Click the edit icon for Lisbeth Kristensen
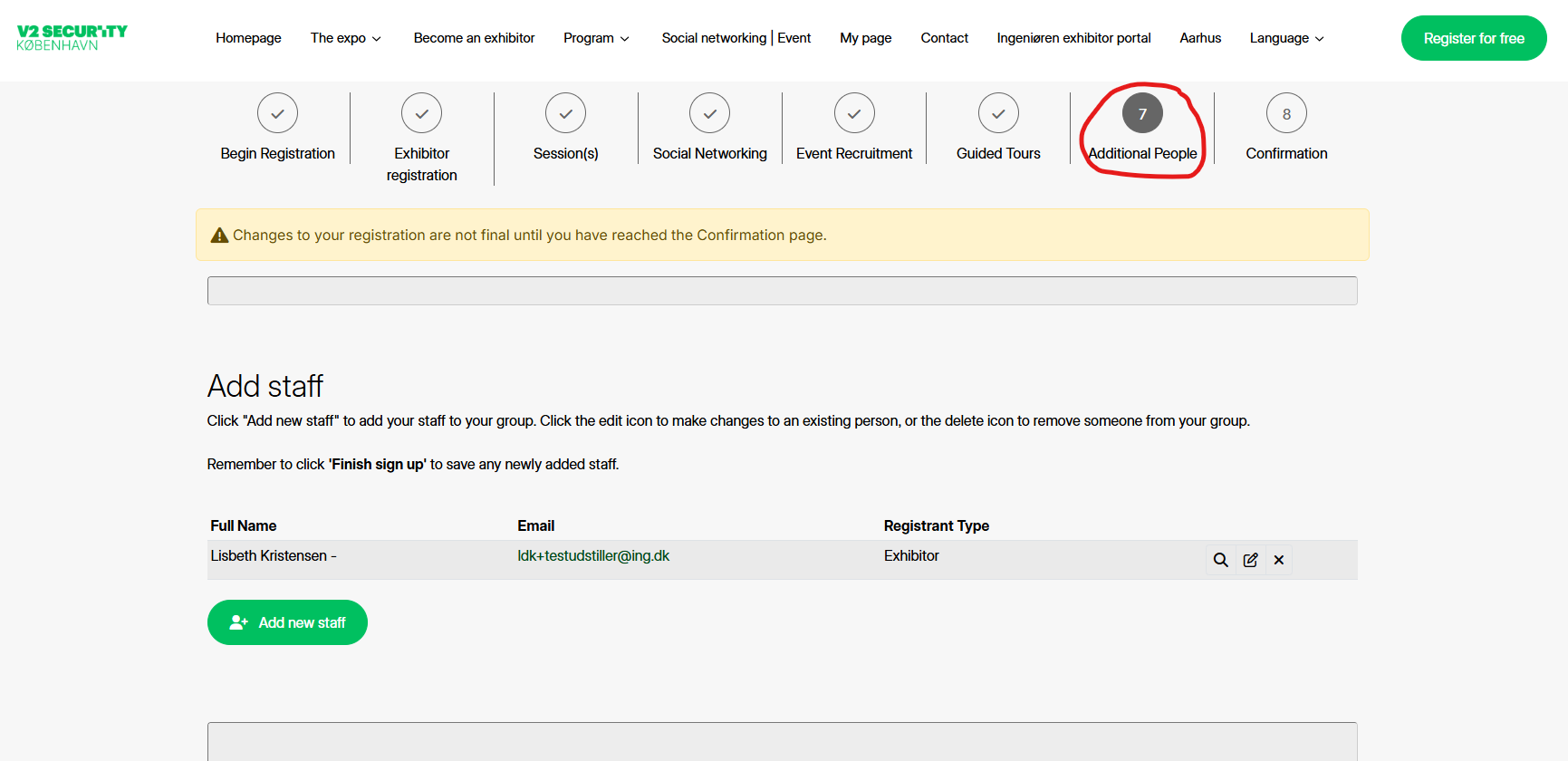Screen dimensions: 1568x761 coord(1250,560)
